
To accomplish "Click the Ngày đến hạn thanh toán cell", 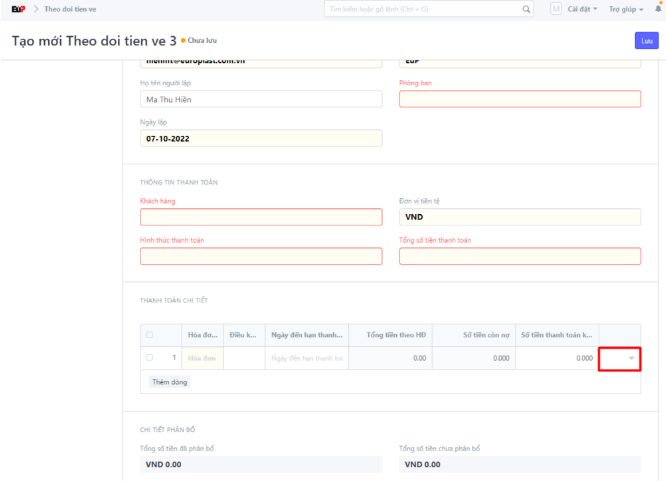I will point(305,358).
